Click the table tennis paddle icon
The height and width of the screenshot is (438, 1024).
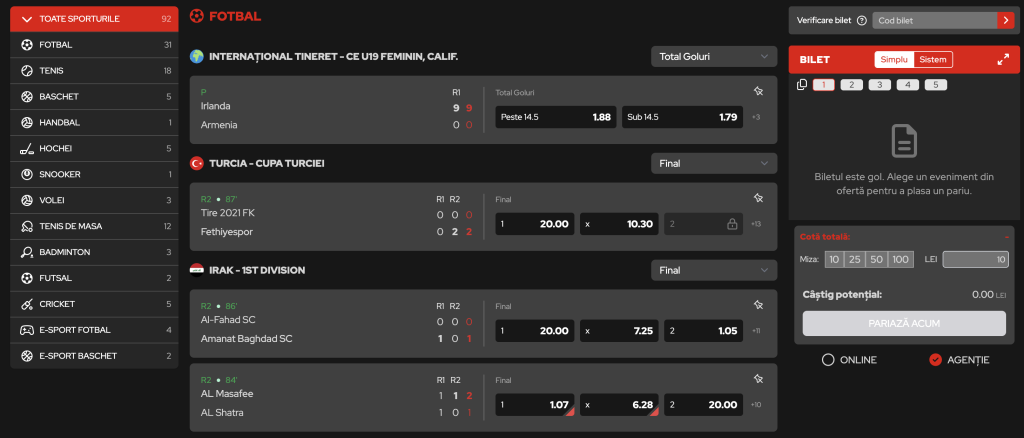(x=27, y=227)
